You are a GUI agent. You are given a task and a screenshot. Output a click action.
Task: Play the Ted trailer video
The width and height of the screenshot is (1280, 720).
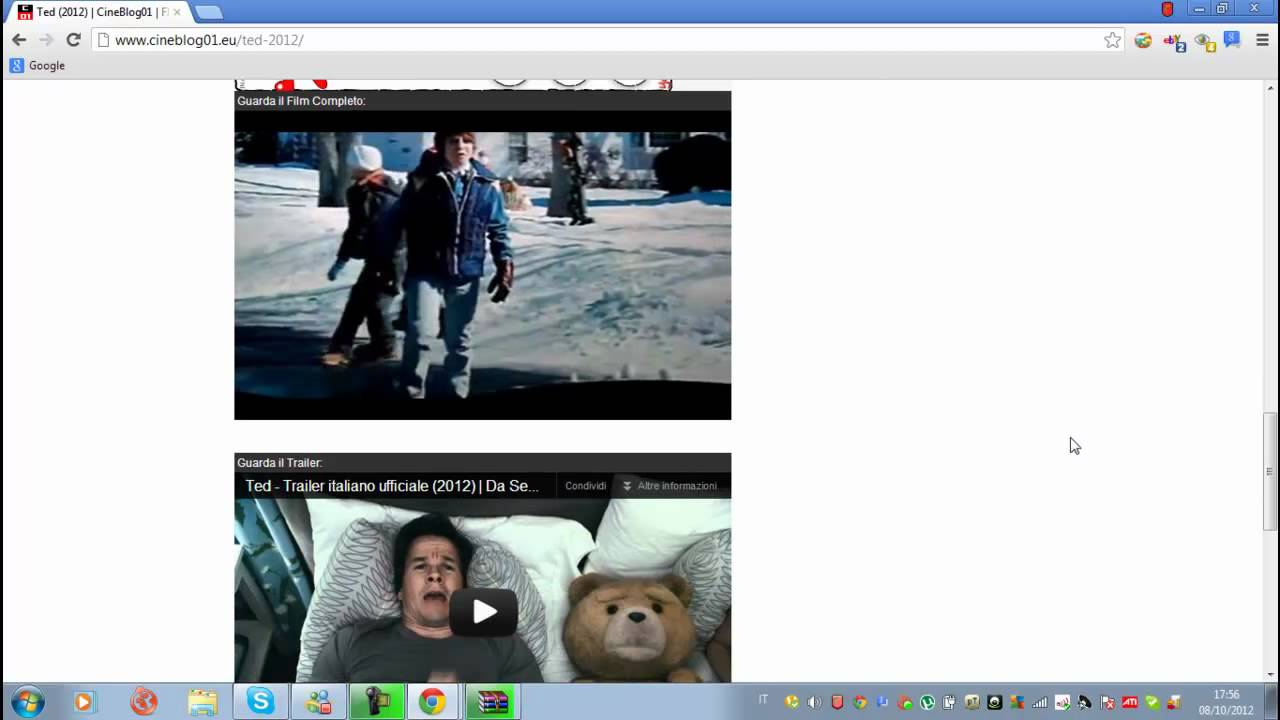click(x=484, y=611)
